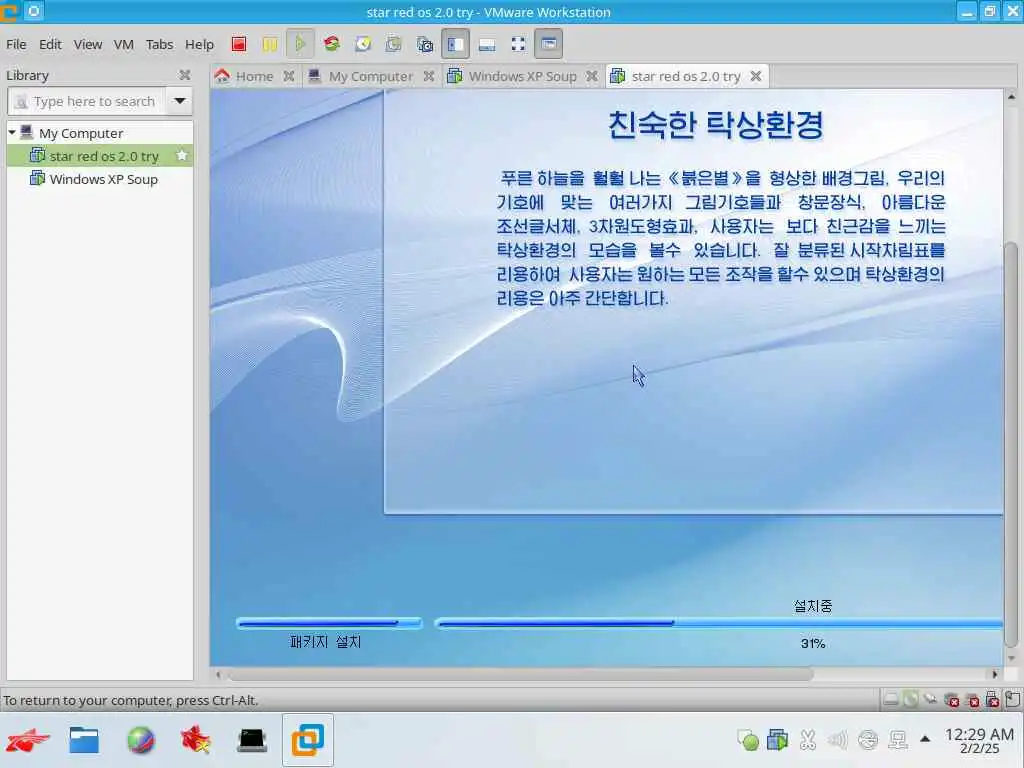
Task: Open the Library search filter dropdown
Action: click(180, 101)
